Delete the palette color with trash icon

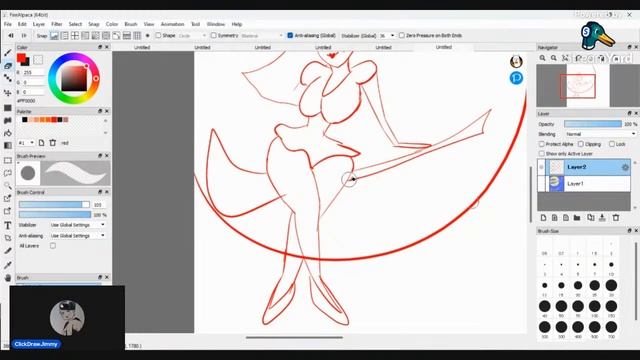(x=53, y=143)
